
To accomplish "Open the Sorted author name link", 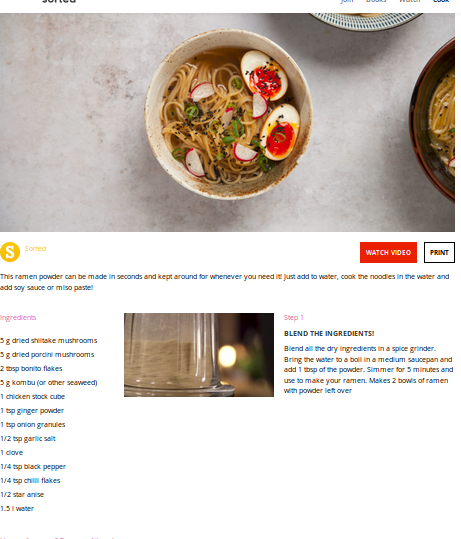I will tap(35, 249).
